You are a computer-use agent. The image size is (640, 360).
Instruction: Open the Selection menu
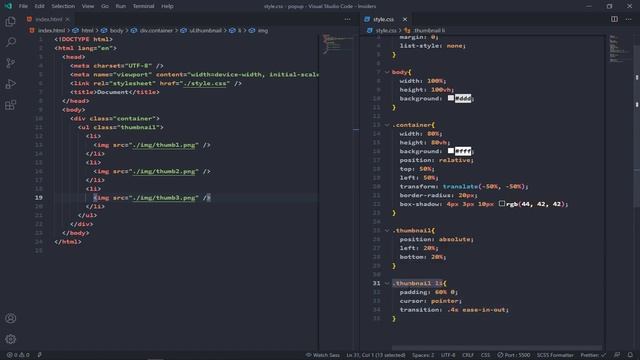pos(63,6)
